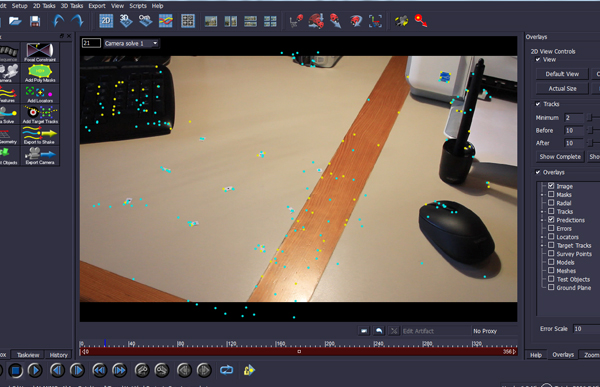Click the Undo arrow icon
Screen dimensions: 600x387
[59, 21]
